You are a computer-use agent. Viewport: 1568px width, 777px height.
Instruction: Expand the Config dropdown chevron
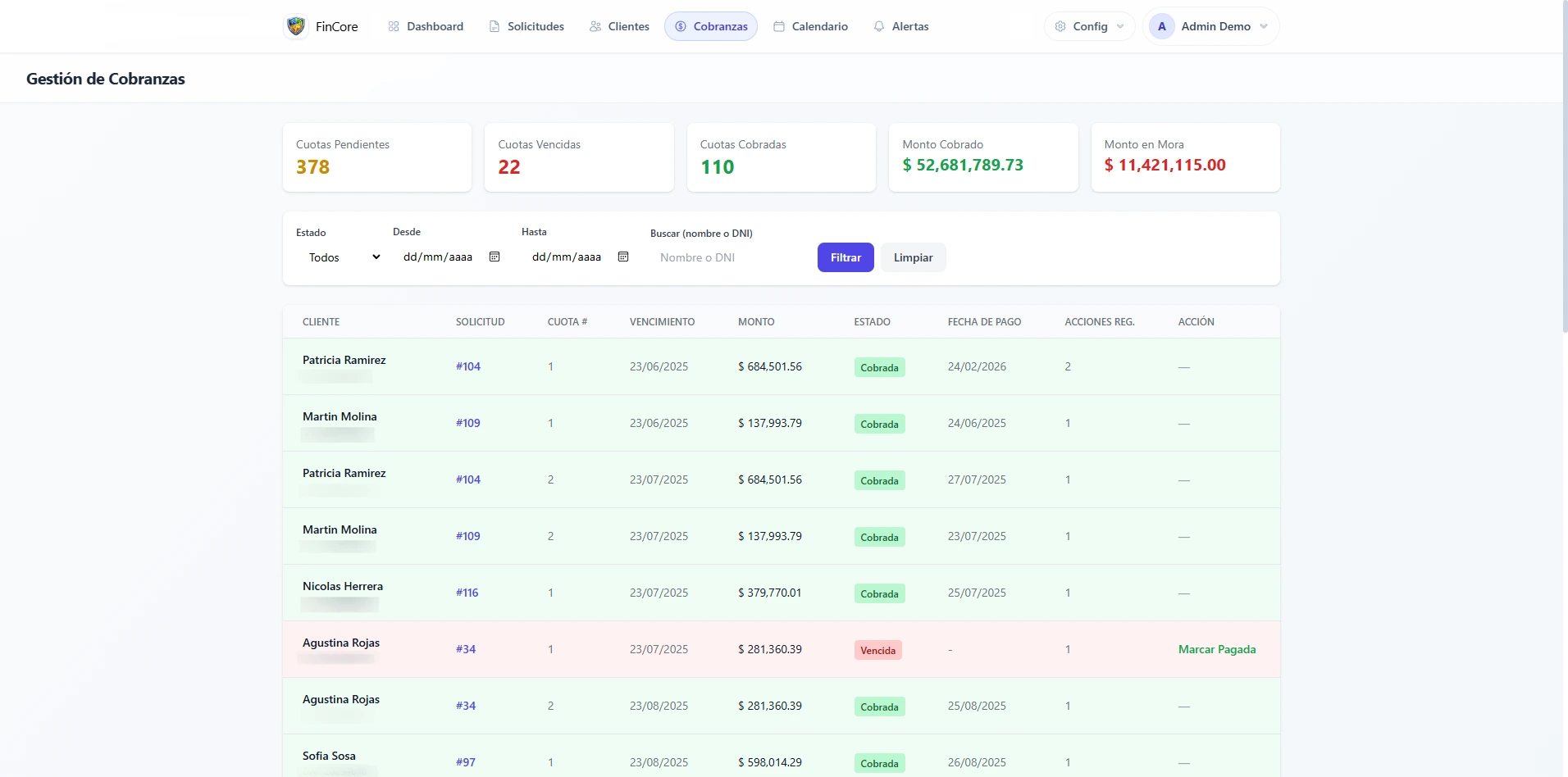pos(1120,26)
